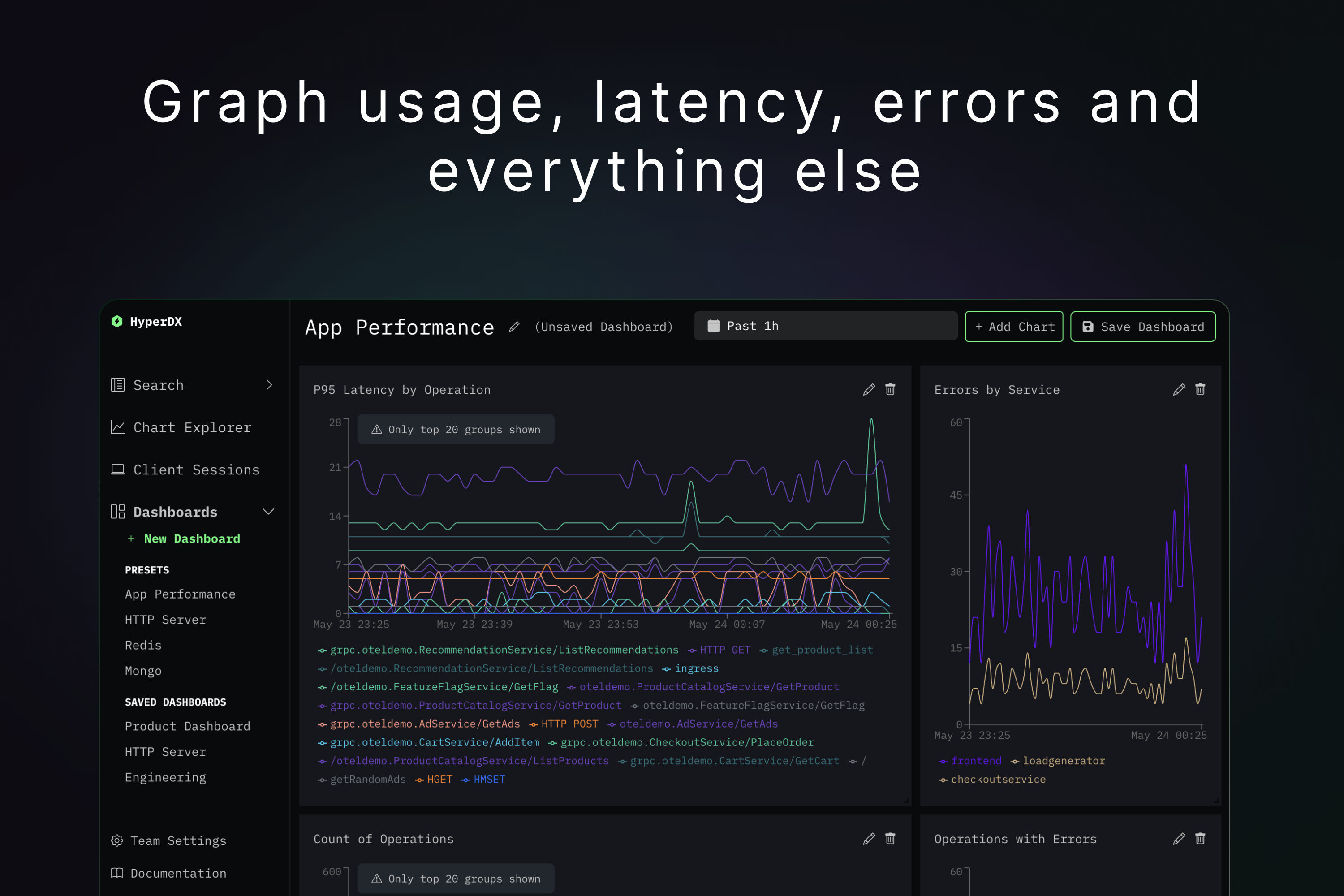Click the Team Settings gear icon
The height and width of the screenshot is (896, 1344).
117,840
